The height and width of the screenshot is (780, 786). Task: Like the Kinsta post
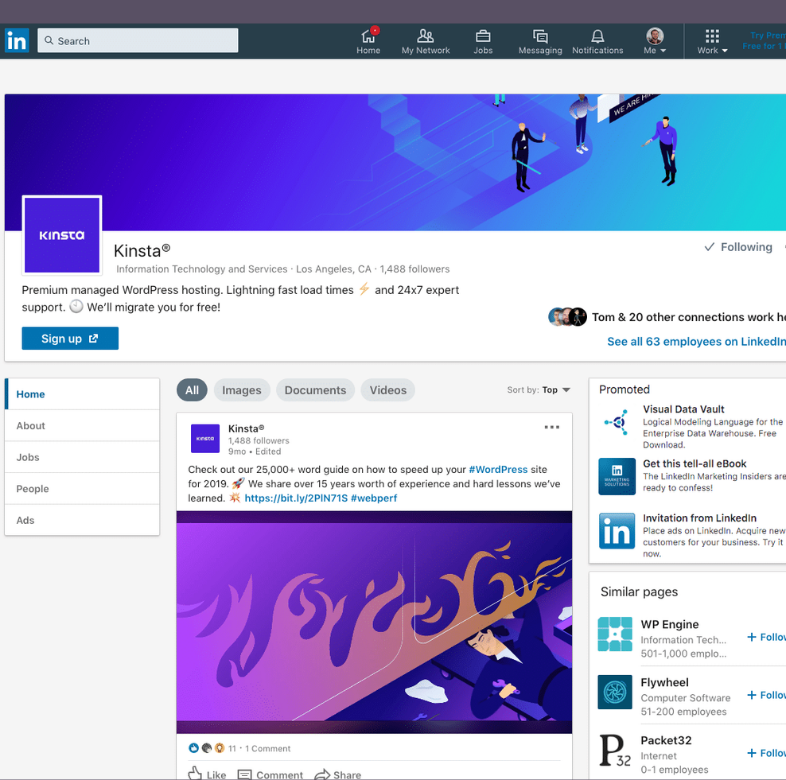207,773
